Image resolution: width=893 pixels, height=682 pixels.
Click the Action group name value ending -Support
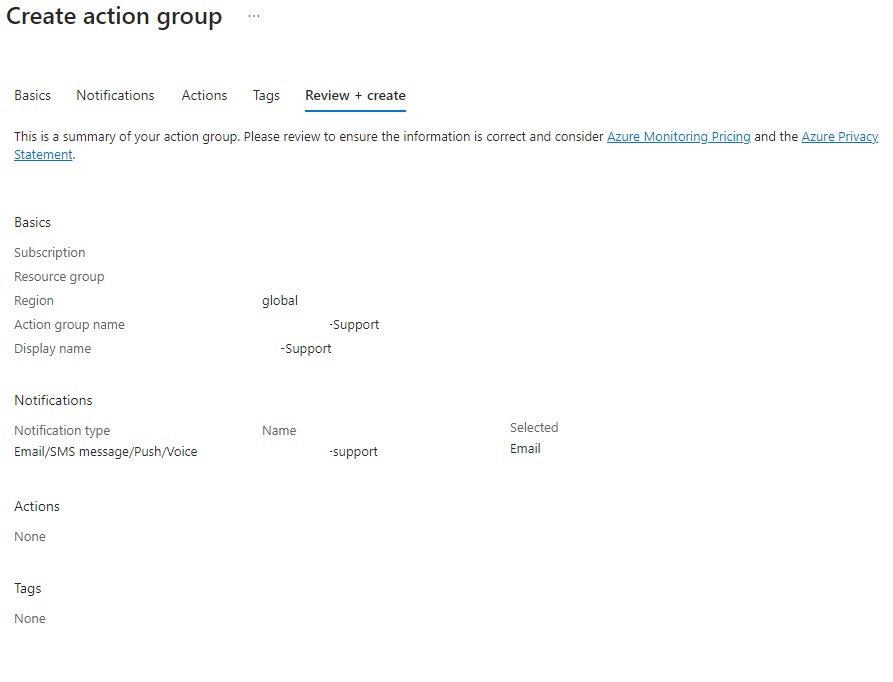[x=354, y=325]
